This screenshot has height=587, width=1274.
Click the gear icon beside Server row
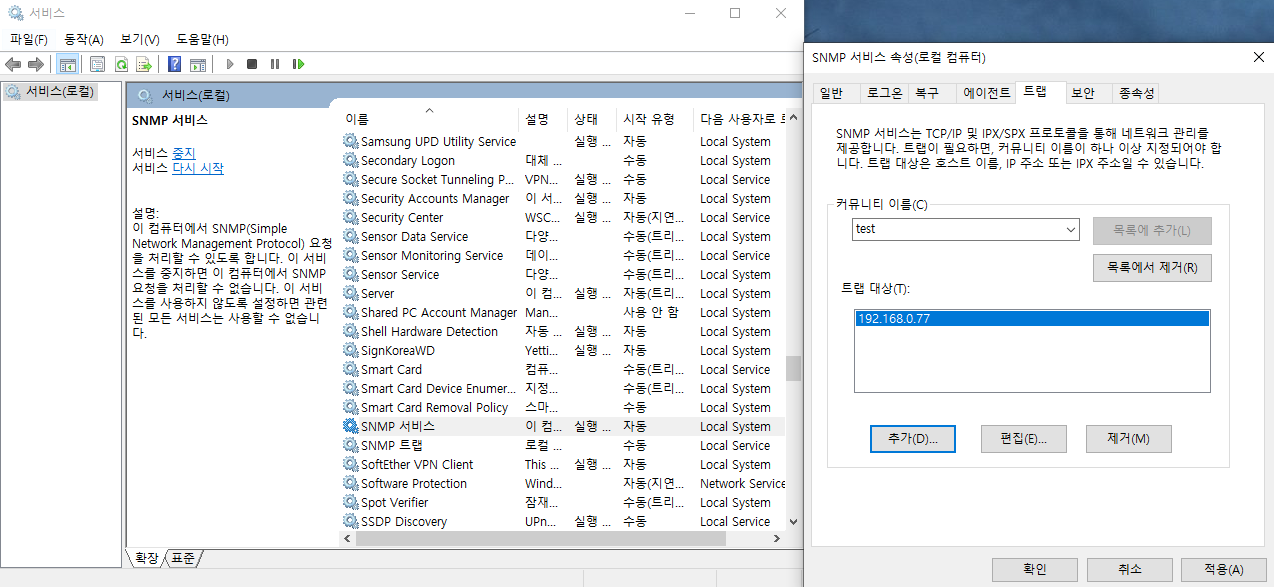click(350, 293)
